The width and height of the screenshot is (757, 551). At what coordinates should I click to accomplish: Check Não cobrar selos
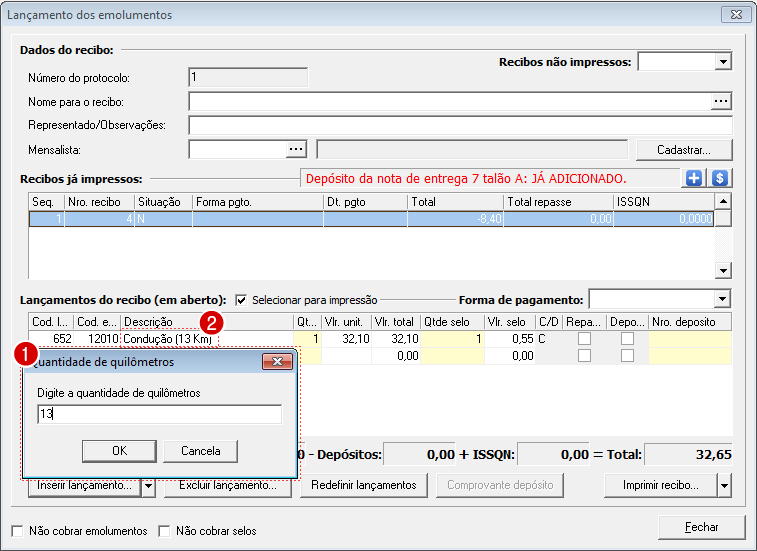click(165, 531)
